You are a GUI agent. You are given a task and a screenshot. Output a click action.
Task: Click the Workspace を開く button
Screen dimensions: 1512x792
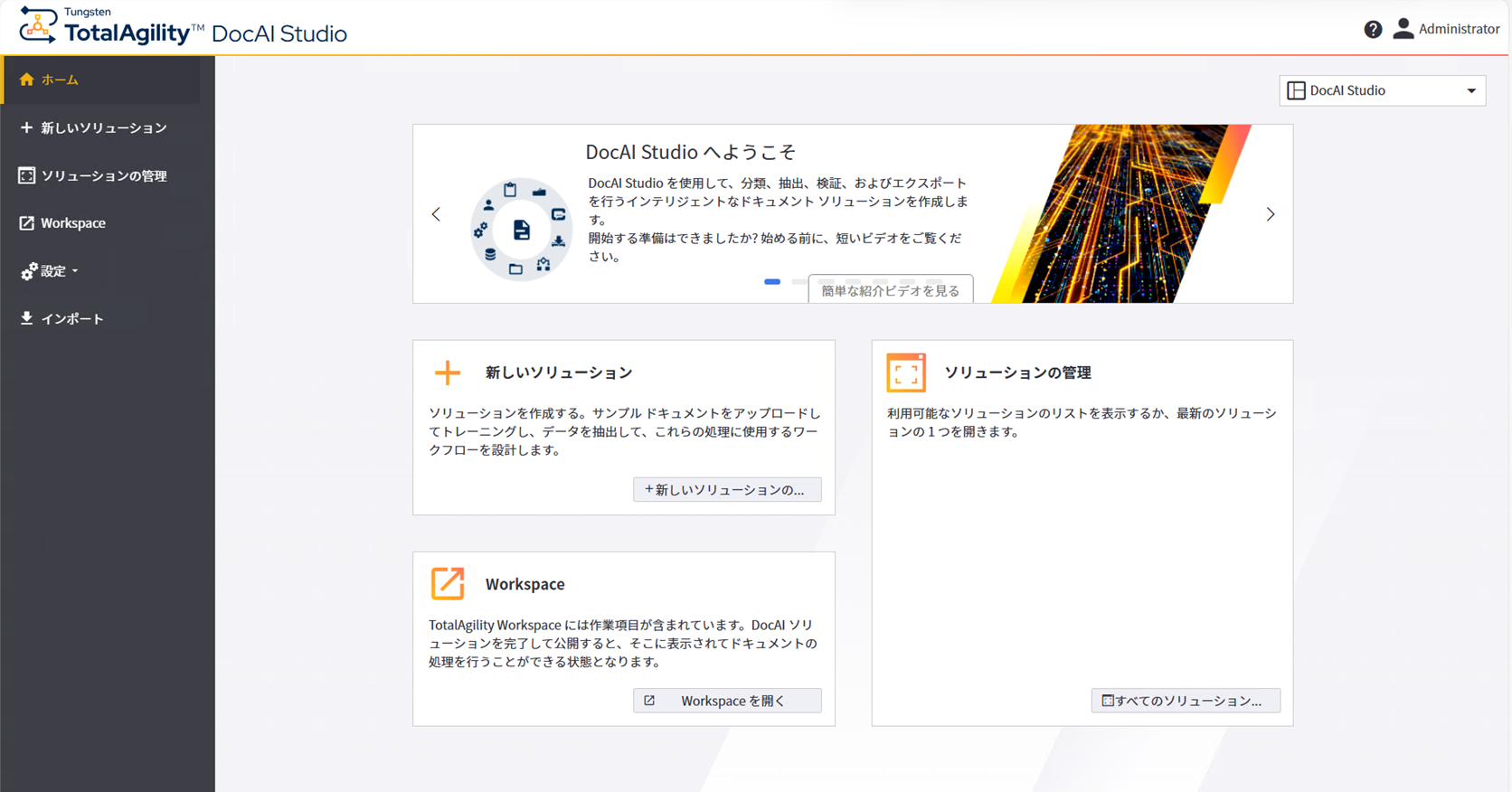coord(727,701)
